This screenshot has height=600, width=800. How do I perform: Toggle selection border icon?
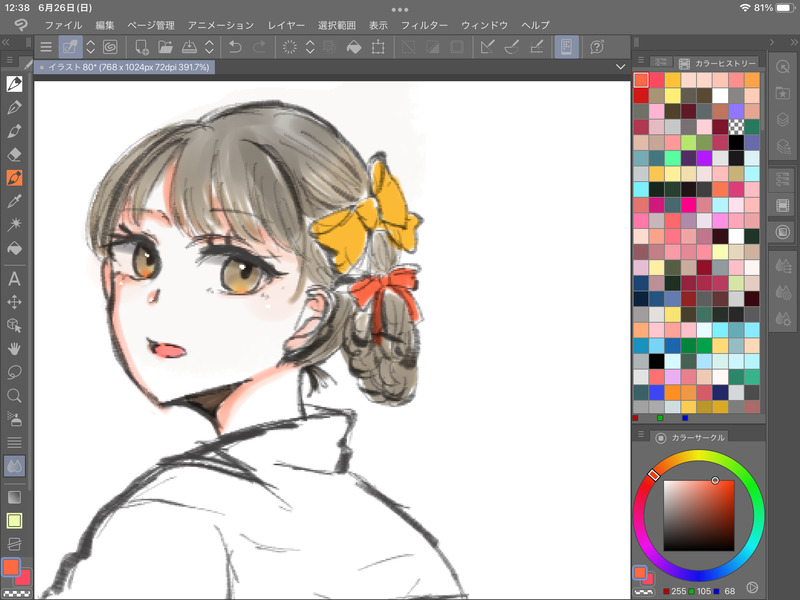(x=457, y=47)
